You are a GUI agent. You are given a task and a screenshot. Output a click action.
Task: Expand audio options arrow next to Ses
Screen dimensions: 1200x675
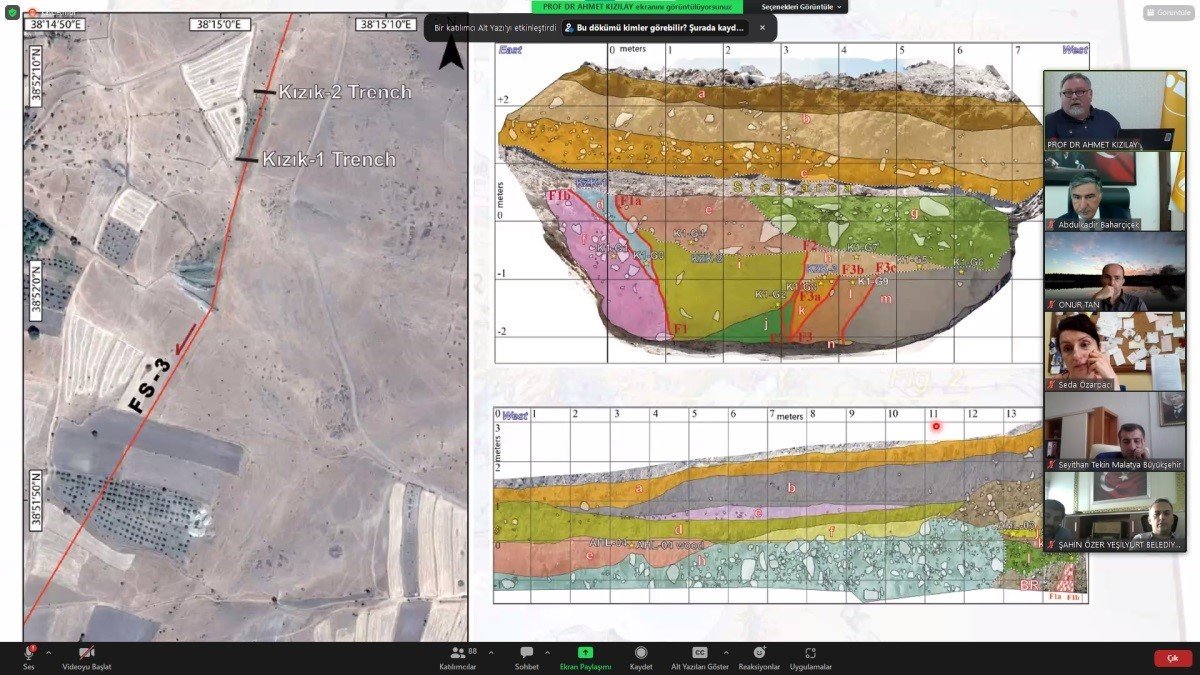coord(48,652)
